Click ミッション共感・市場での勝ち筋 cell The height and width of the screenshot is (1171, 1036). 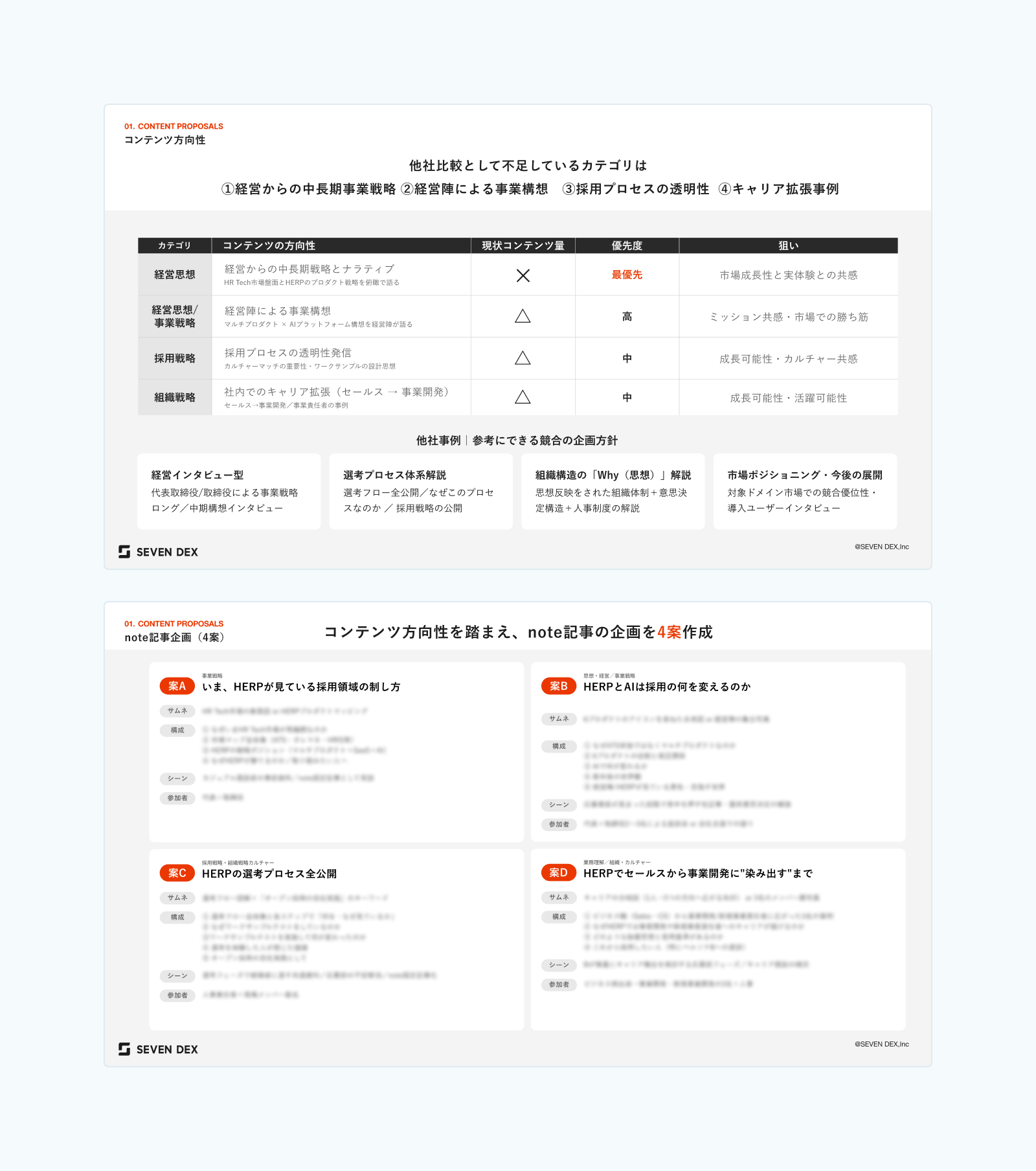point(789,317)
